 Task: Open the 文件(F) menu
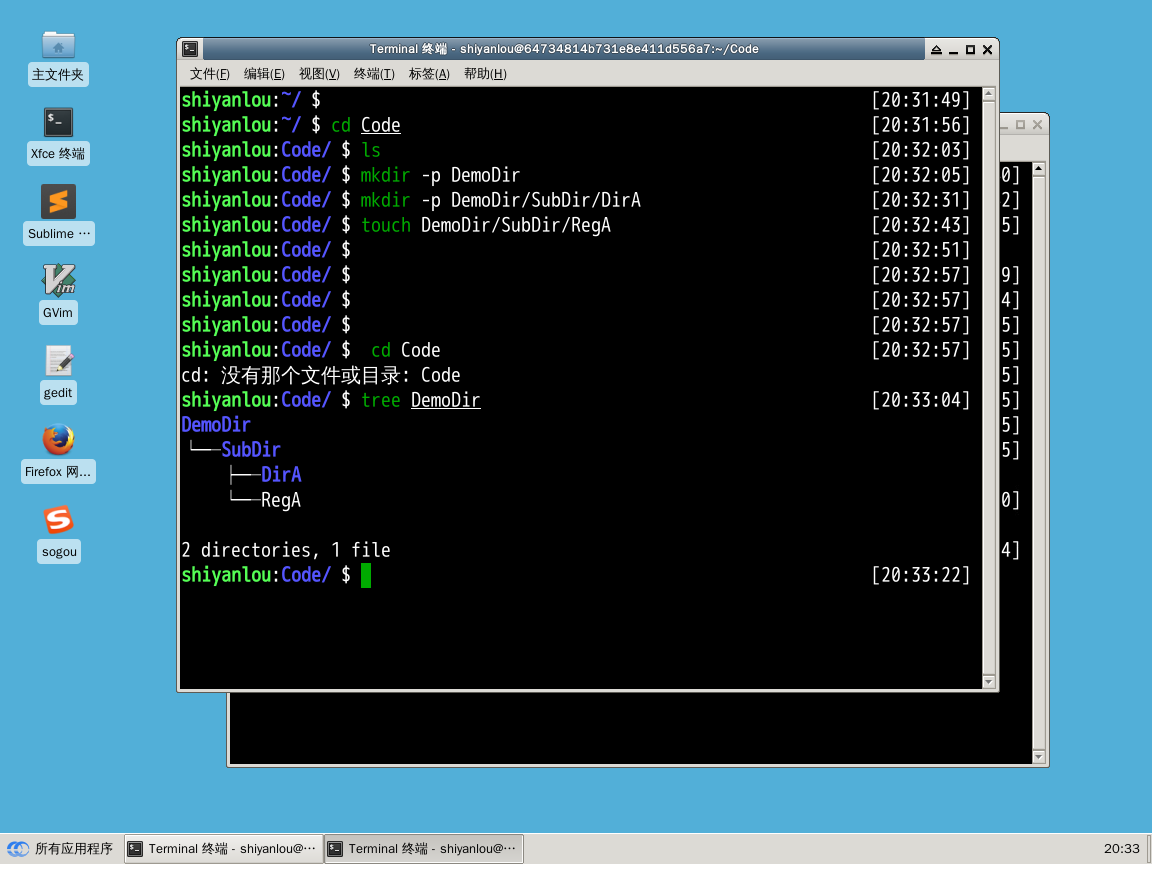208,74
